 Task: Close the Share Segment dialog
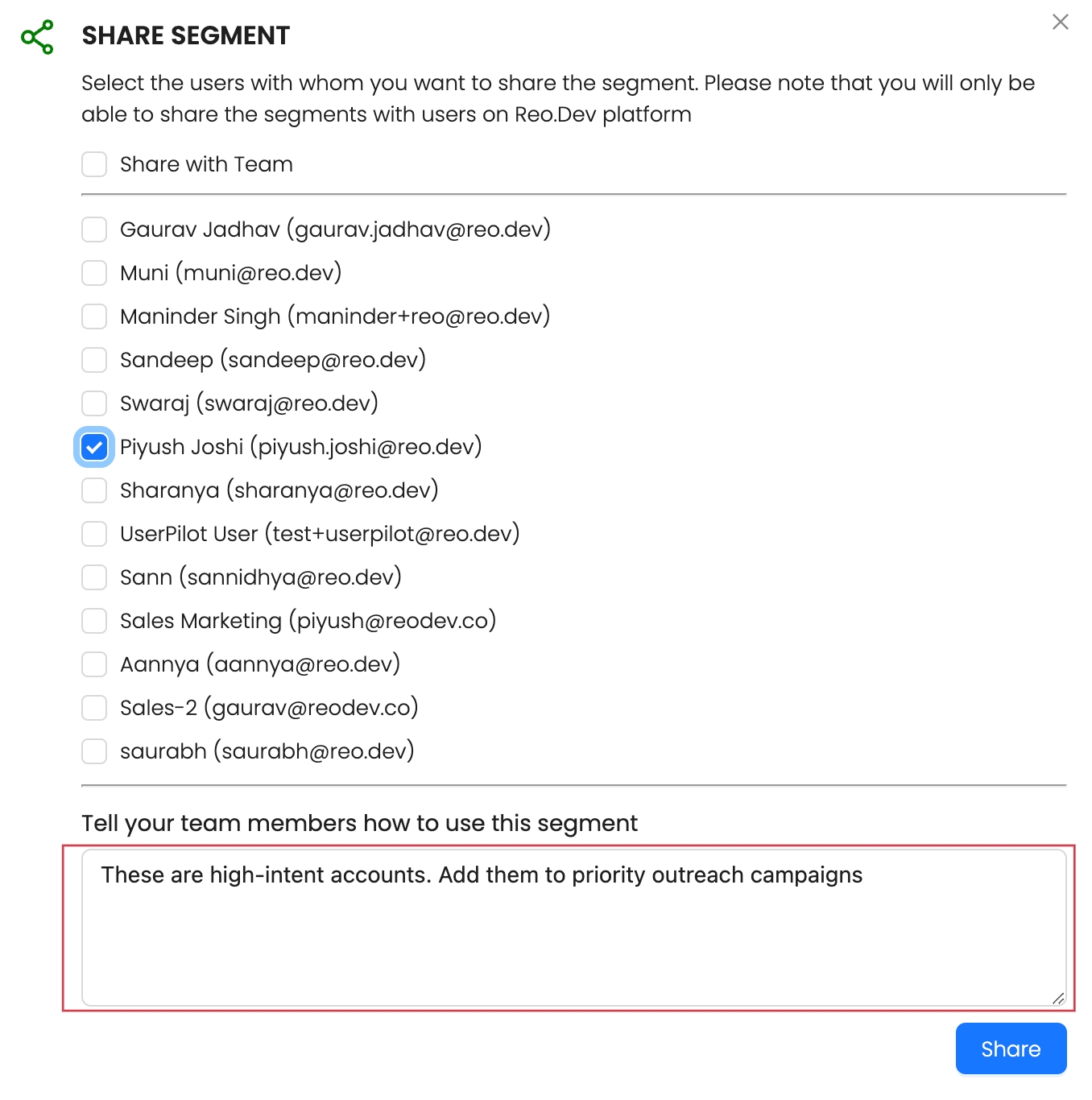1060,23
